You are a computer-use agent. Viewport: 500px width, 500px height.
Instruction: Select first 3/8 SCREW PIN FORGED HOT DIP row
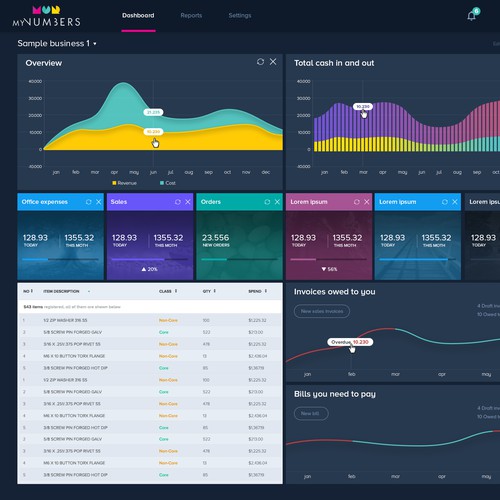150,368
